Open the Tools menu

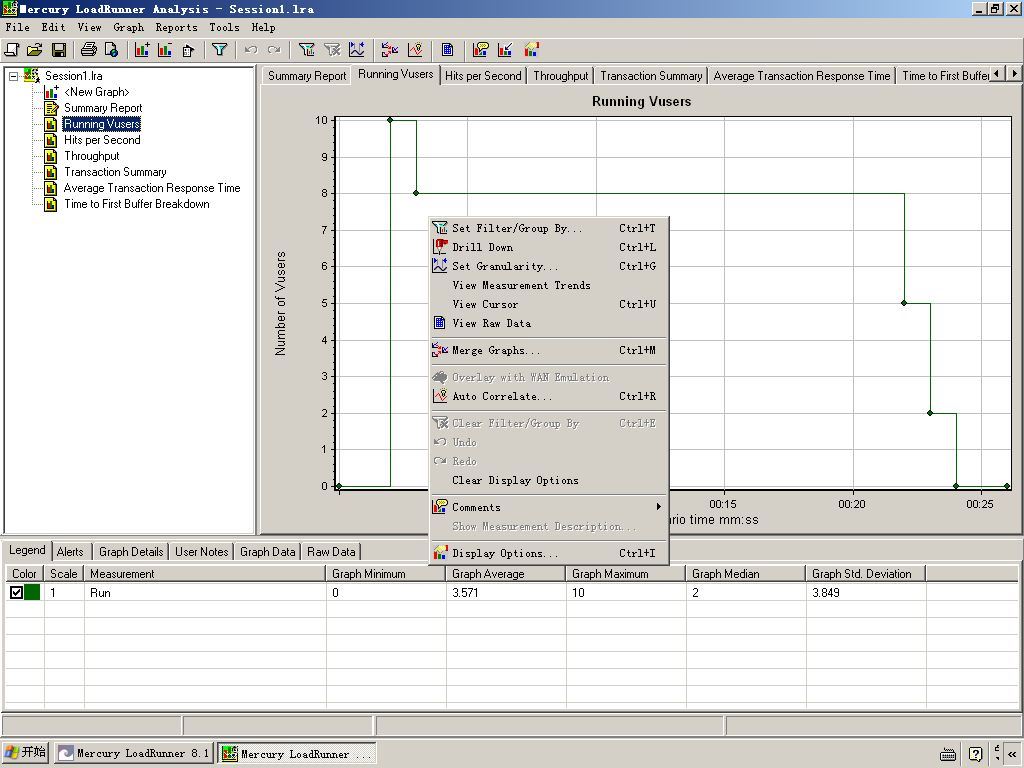coord(224,27)
